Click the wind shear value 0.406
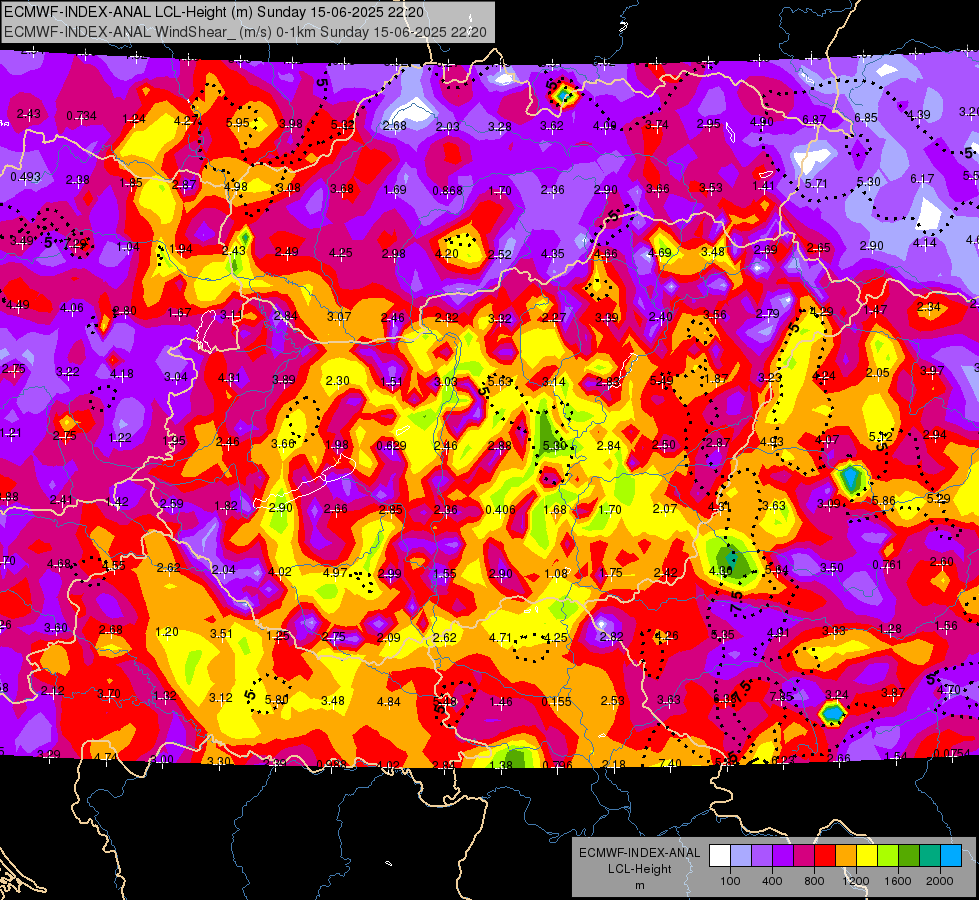Image resolution: width=979 pixels, height=900 pixels. coord(501,510)
